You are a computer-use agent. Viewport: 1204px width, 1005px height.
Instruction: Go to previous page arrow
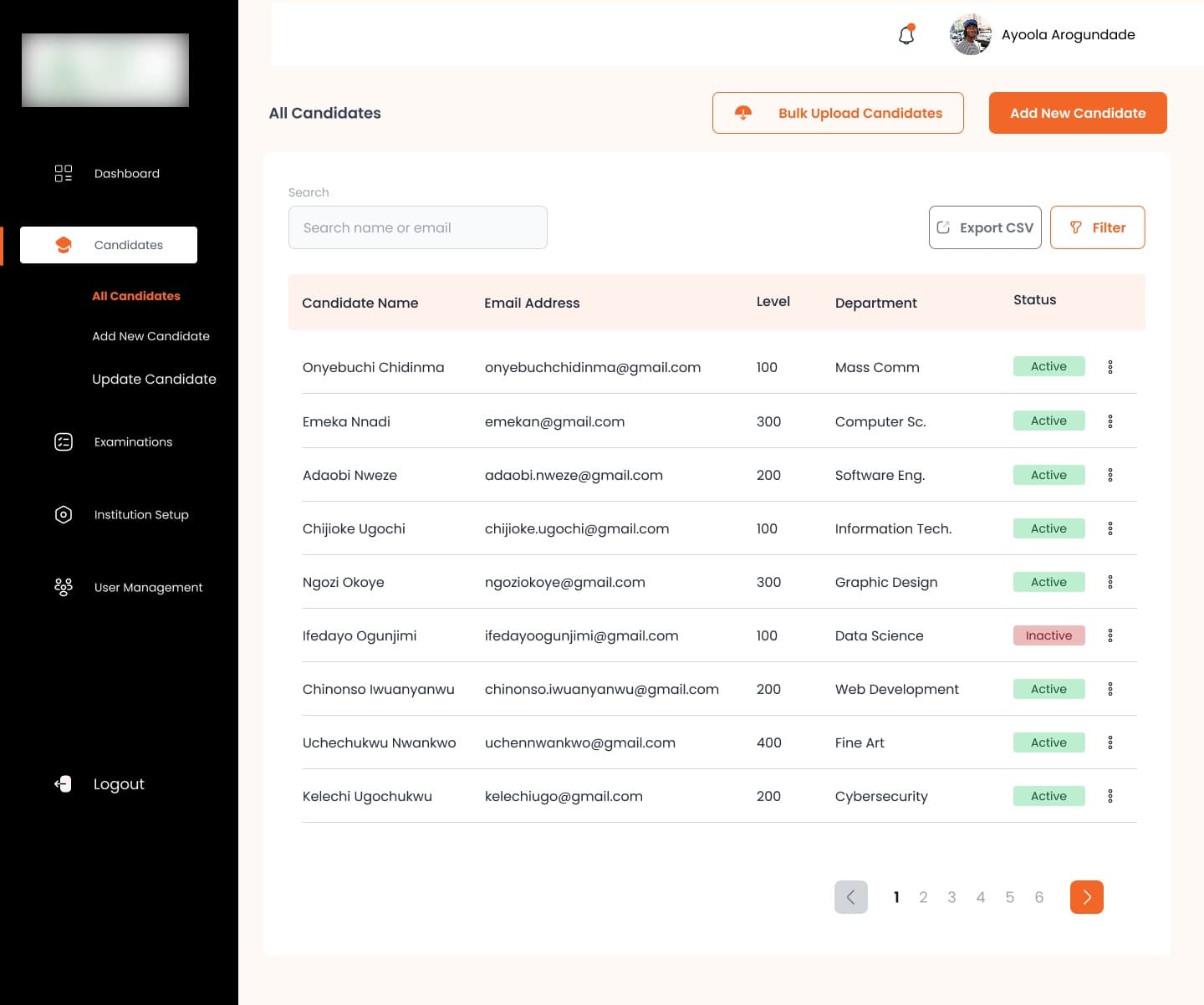(851, 897)
